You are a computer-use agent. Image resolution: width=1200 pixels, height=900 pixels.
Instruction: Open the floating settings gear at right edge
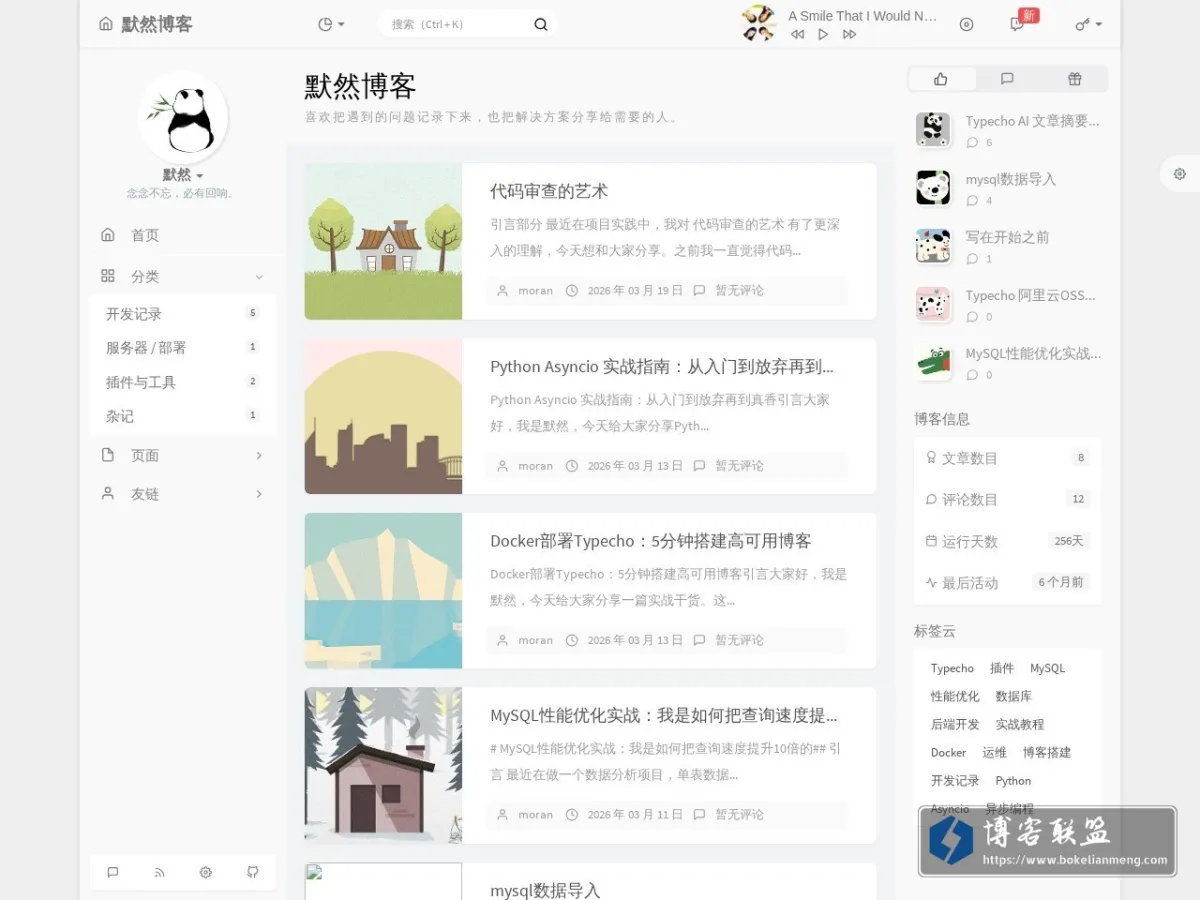[x=1180, y=174]
